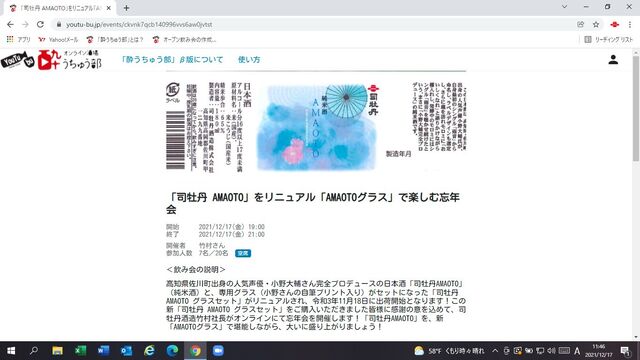The height and width of the screenshot is (360, 640).
Task: Click the scrollbar down arrow
Action: [x=636, y=337]
